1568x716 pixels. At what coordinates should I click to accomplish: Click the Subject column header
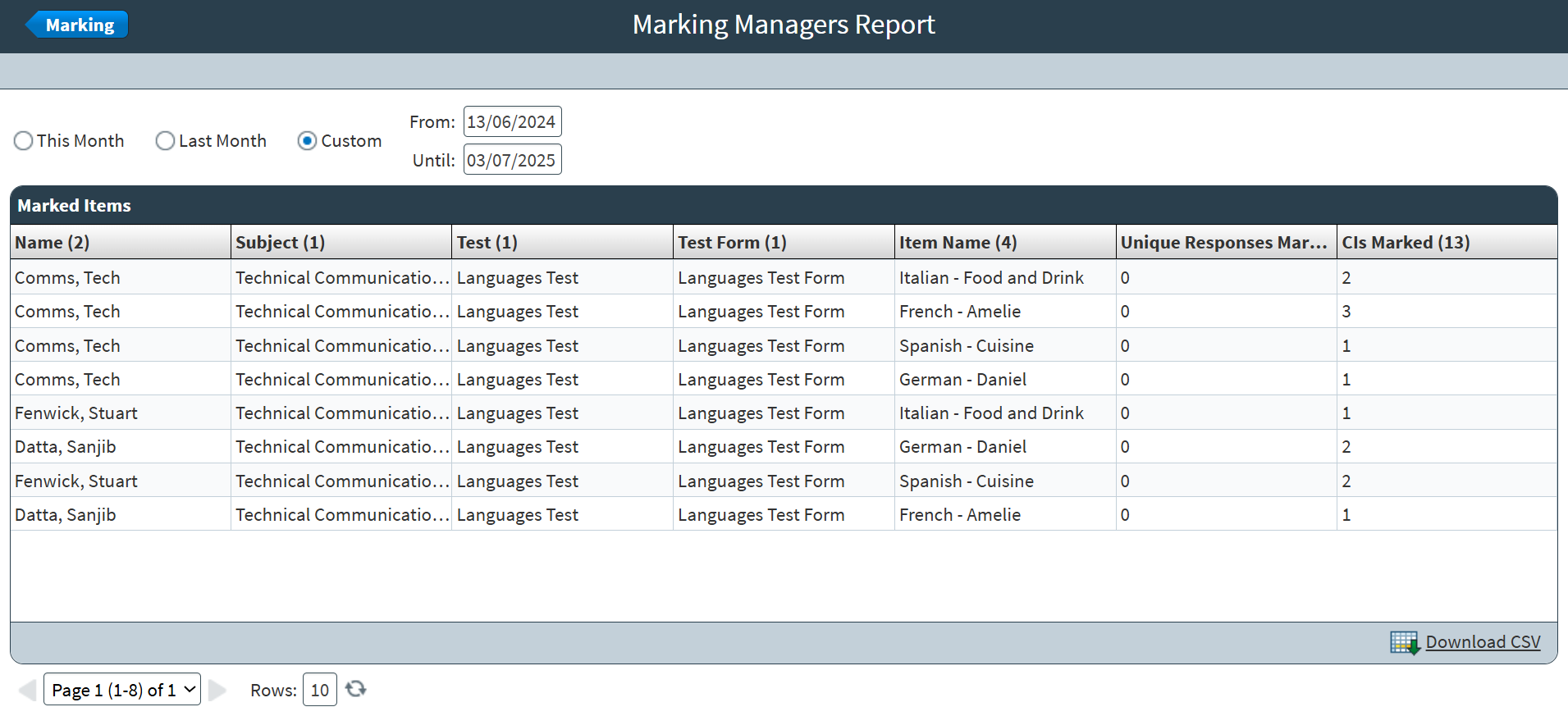(x=280, y=243)
